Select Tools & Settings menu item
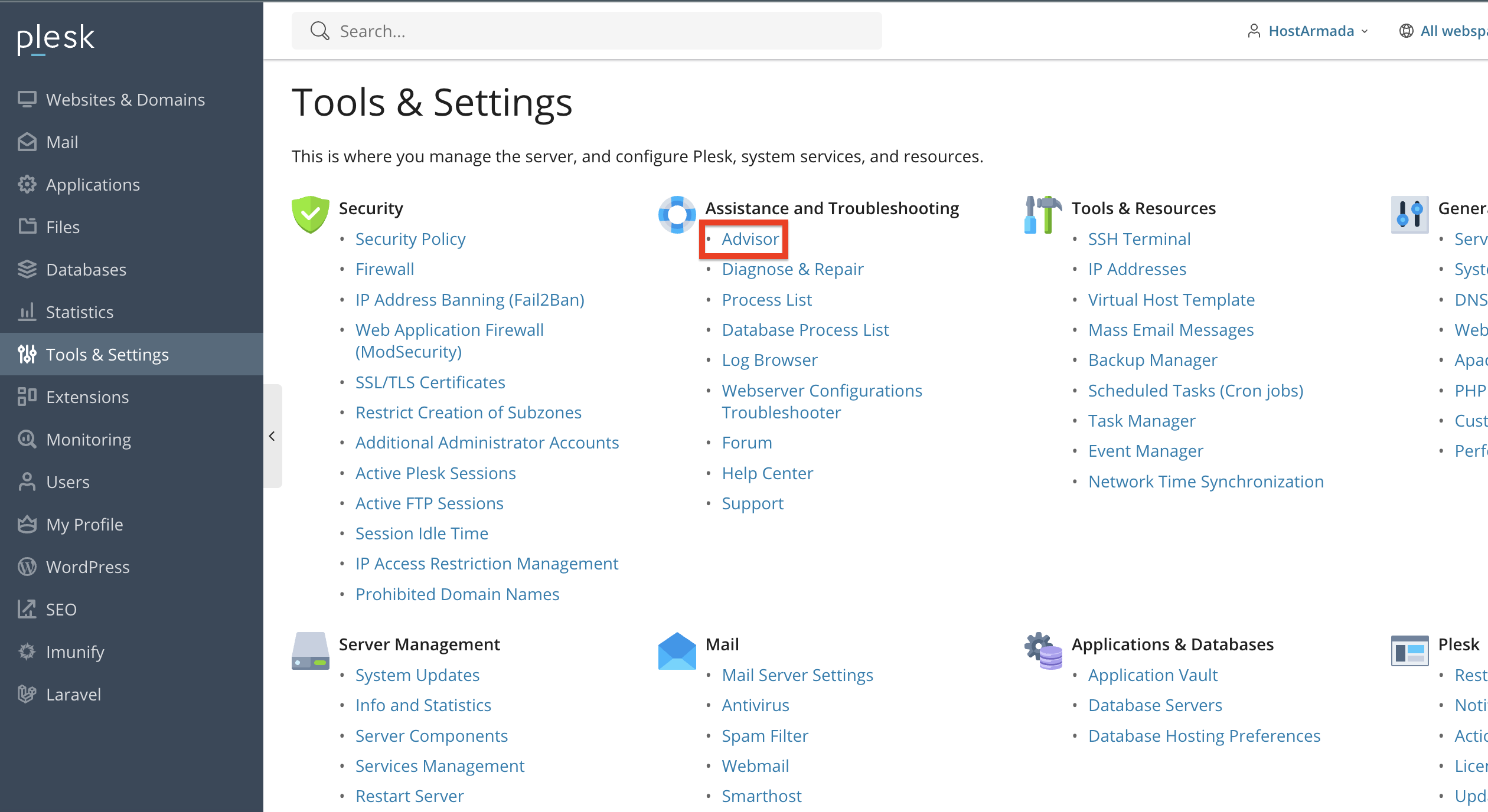Image resolution: width=1488 pixels, height=812 pixels. 132,354
